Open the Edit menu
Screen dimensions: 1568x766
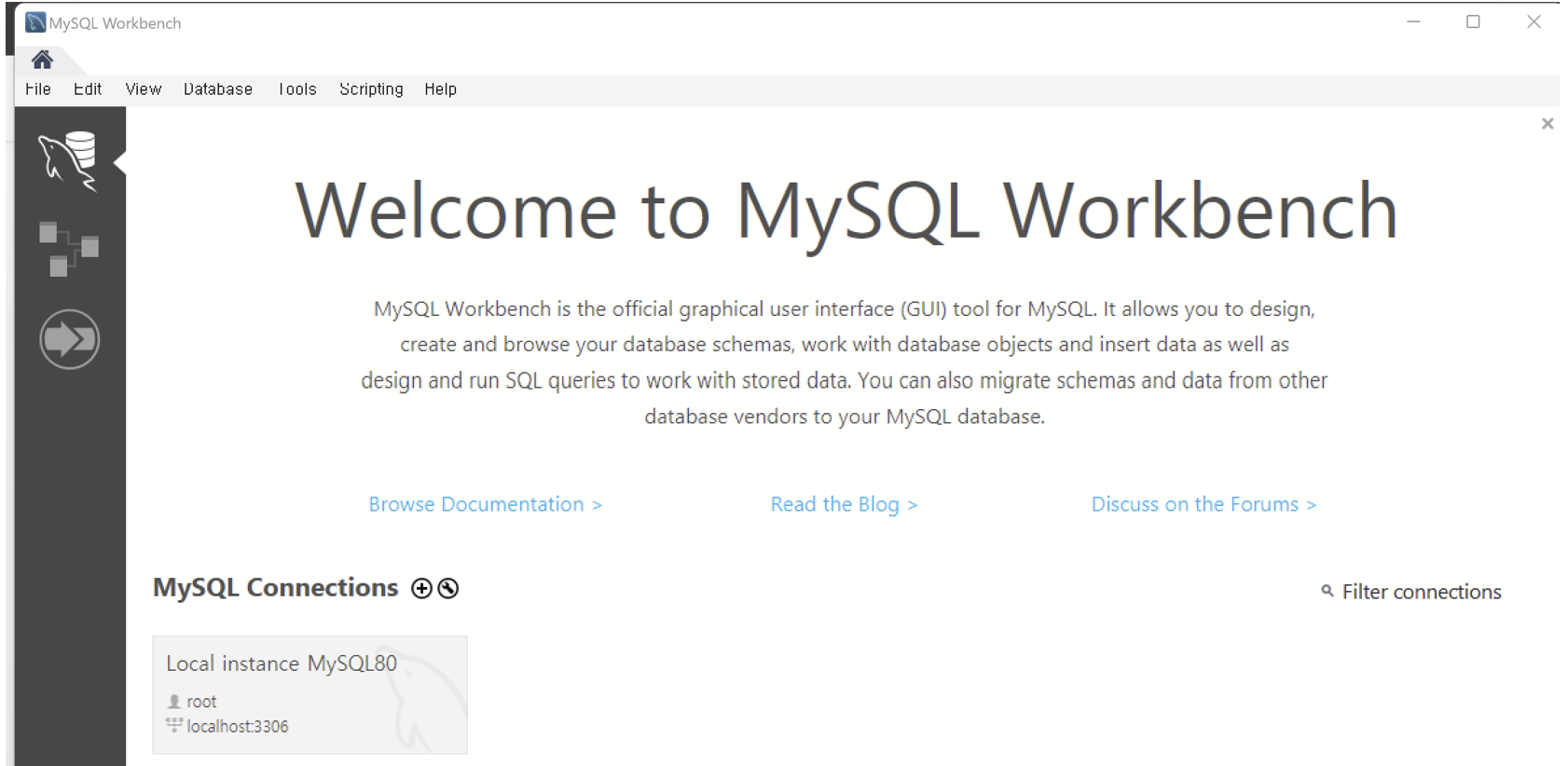coord(88,89)
